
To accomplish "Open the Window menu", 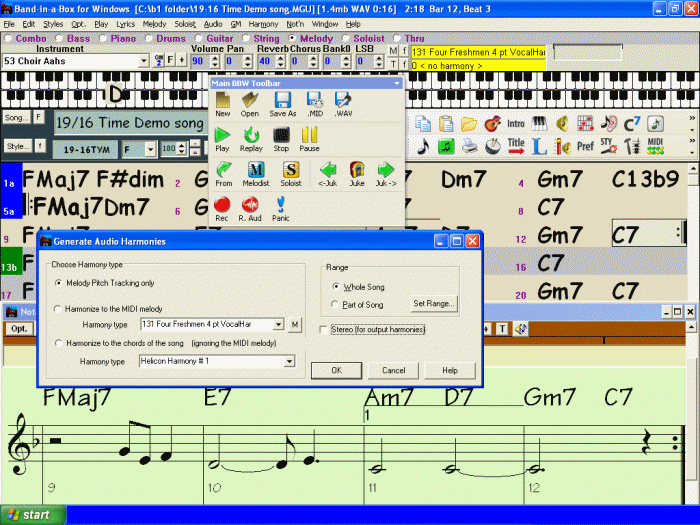I will click(x=325, y=24).
